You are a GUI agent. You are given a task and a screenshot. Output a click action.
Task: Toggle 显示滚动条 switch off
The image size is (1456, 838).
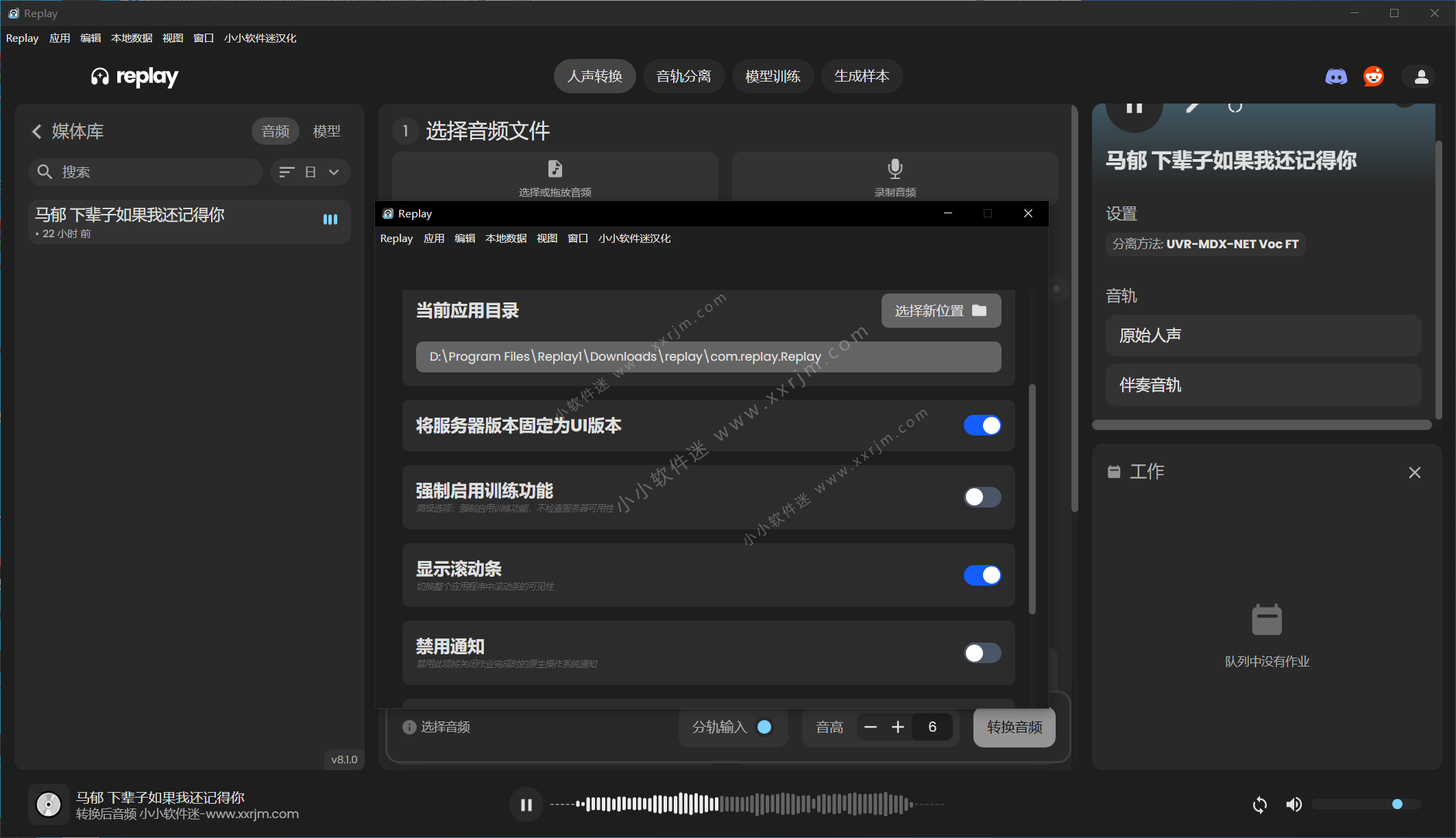(982, 575)
